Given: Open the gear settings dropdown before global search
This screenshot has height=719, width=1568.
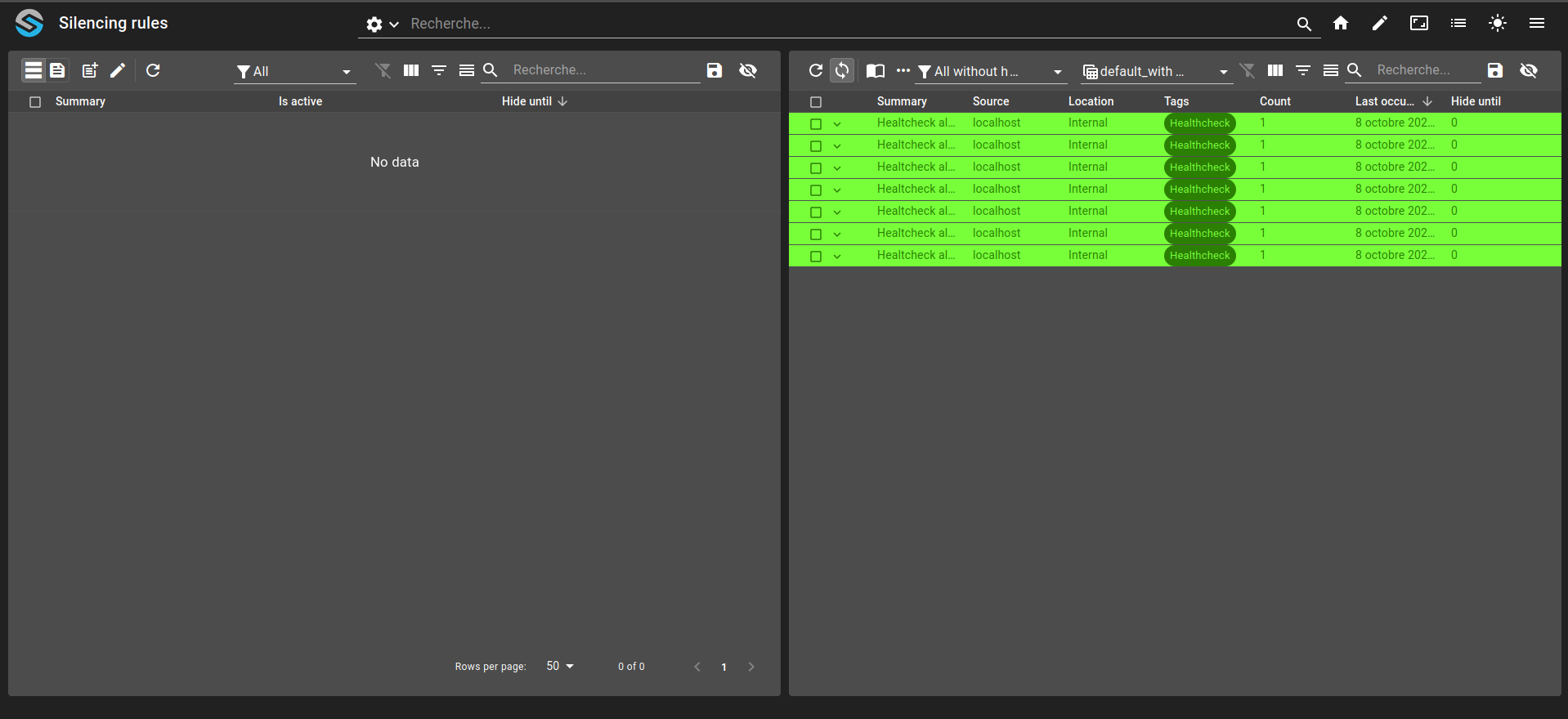Looking at the screenshot, I should [382, 25].
